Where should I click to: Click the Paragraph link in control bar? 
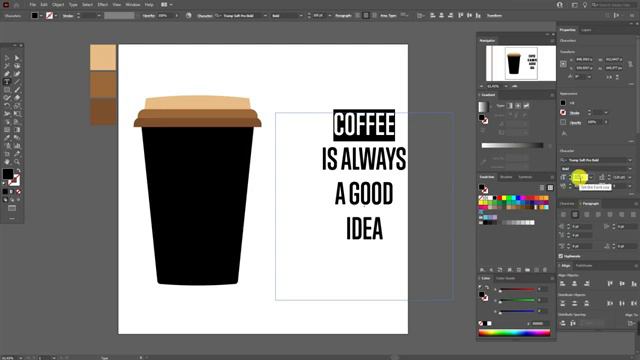343,16
